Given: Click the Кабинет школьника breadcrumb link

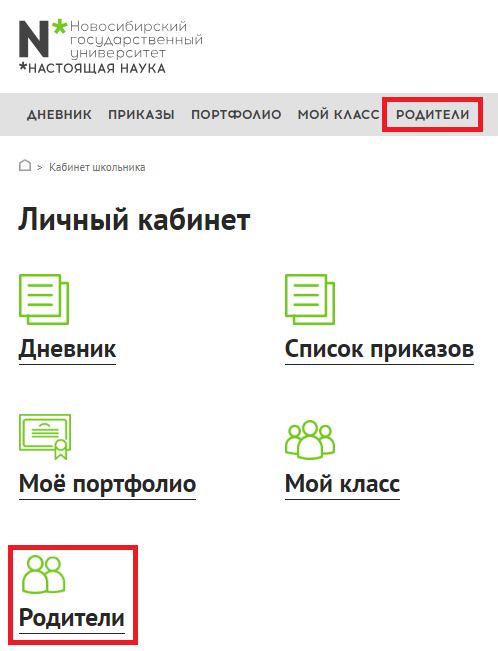Looking at the screenshot, I should [x=97, y=167].
